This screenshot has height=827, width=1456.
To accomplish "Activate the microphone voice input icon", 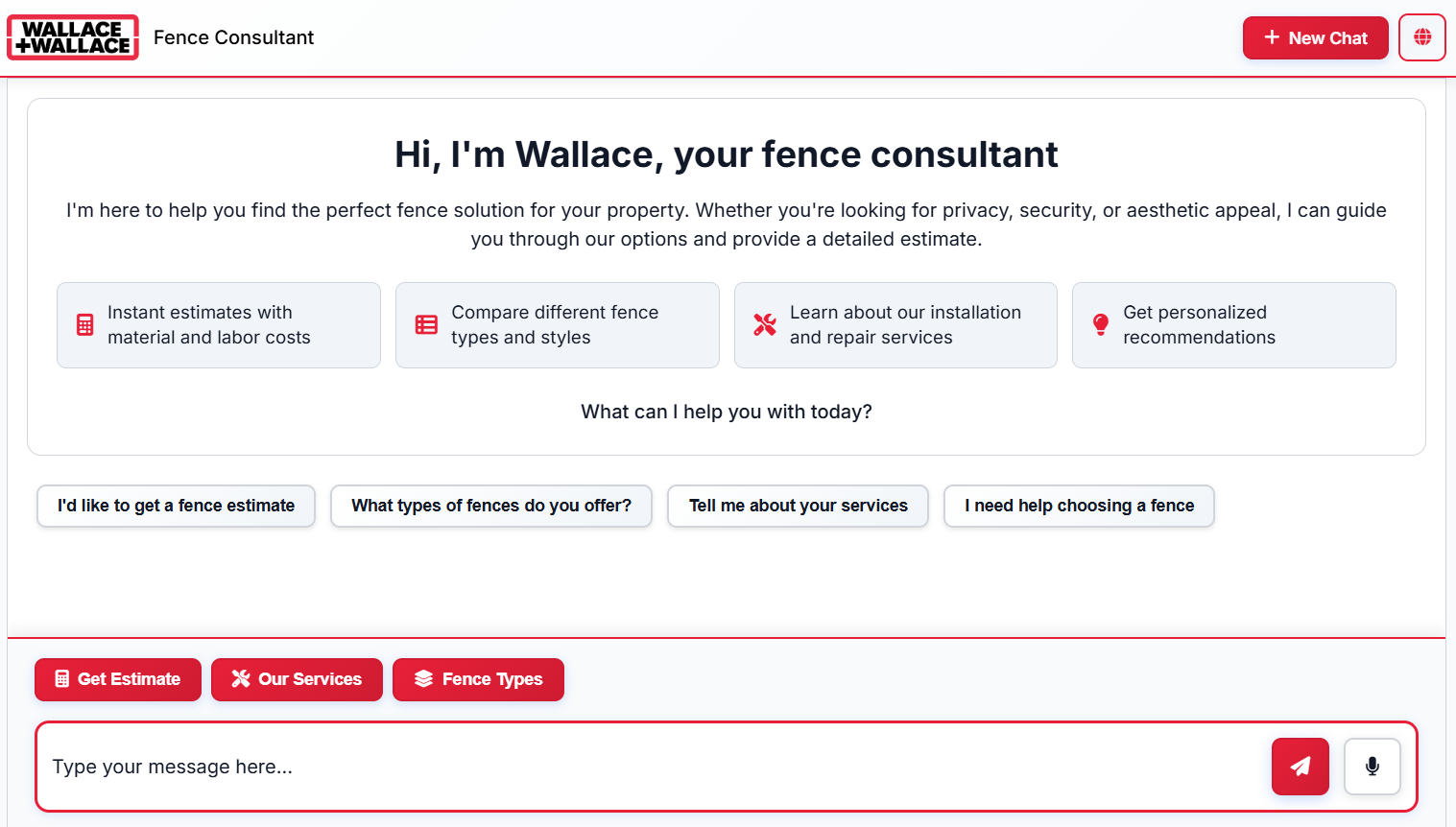I will click(1372, 767).
